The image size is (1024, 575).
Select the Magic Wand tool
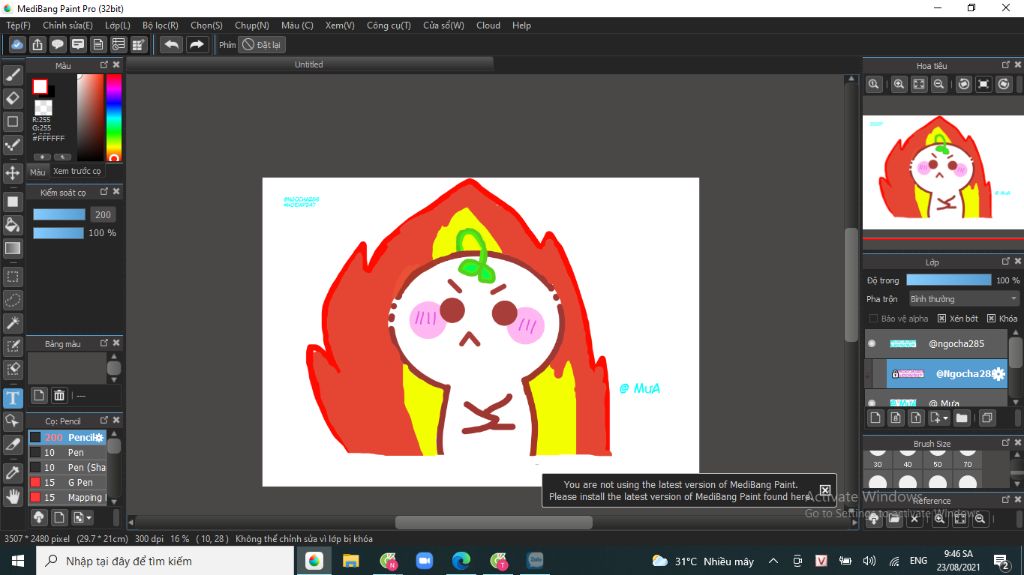(12, 323)
